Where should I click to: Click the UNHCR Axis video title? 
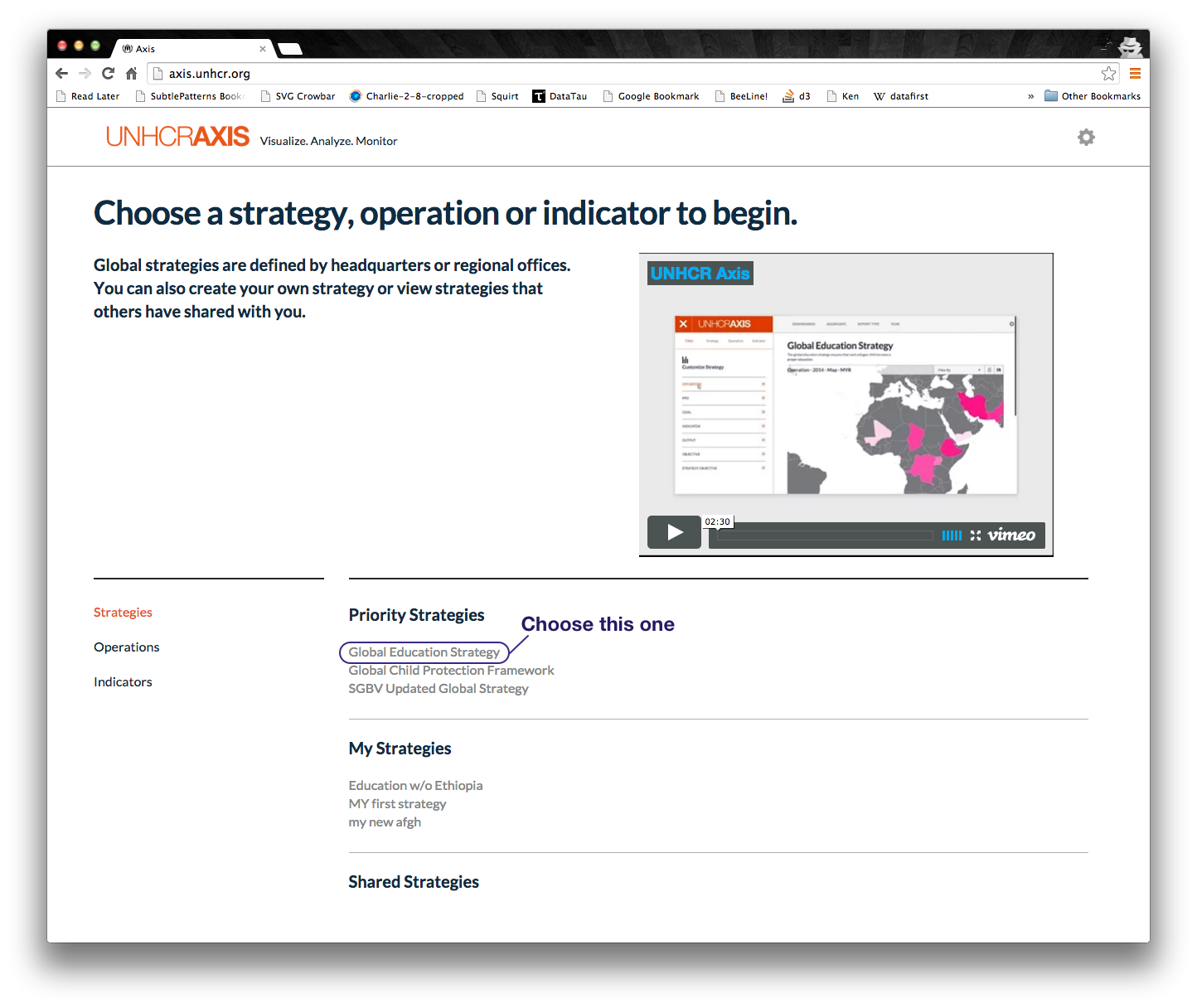700,273
